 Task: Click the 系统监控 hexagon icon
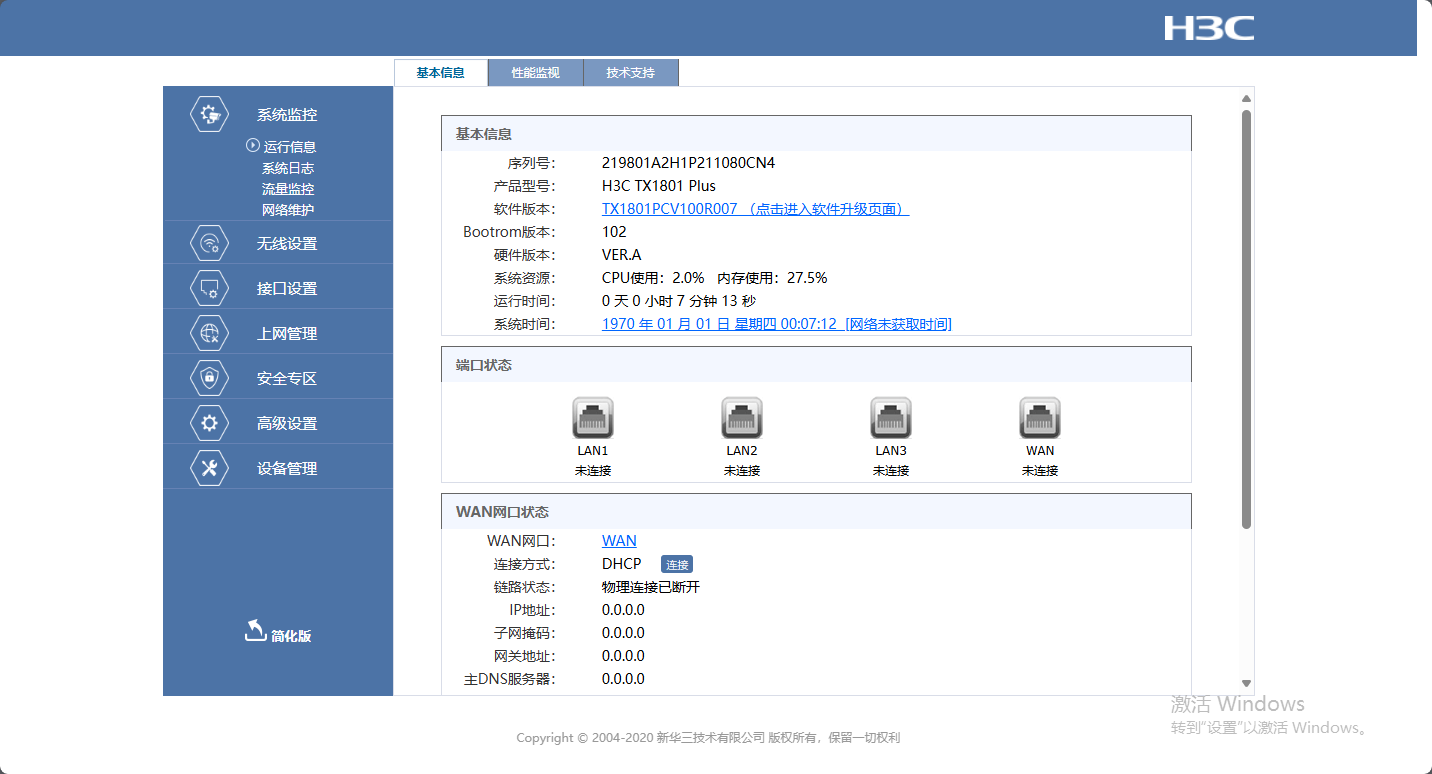click(x=209, y=114)
